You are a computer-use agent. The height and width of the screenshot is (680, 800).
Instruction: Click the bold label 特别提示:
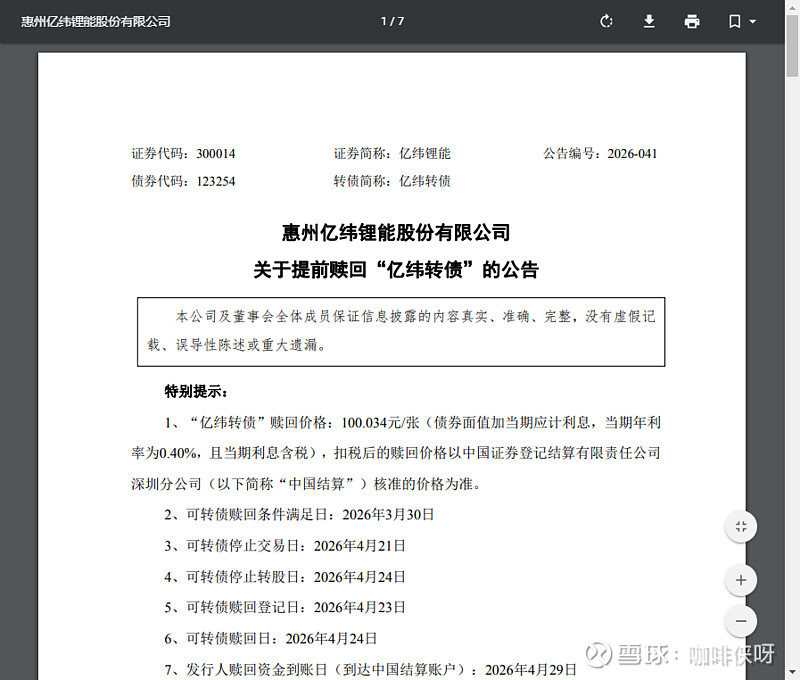(x=196, y=392)
